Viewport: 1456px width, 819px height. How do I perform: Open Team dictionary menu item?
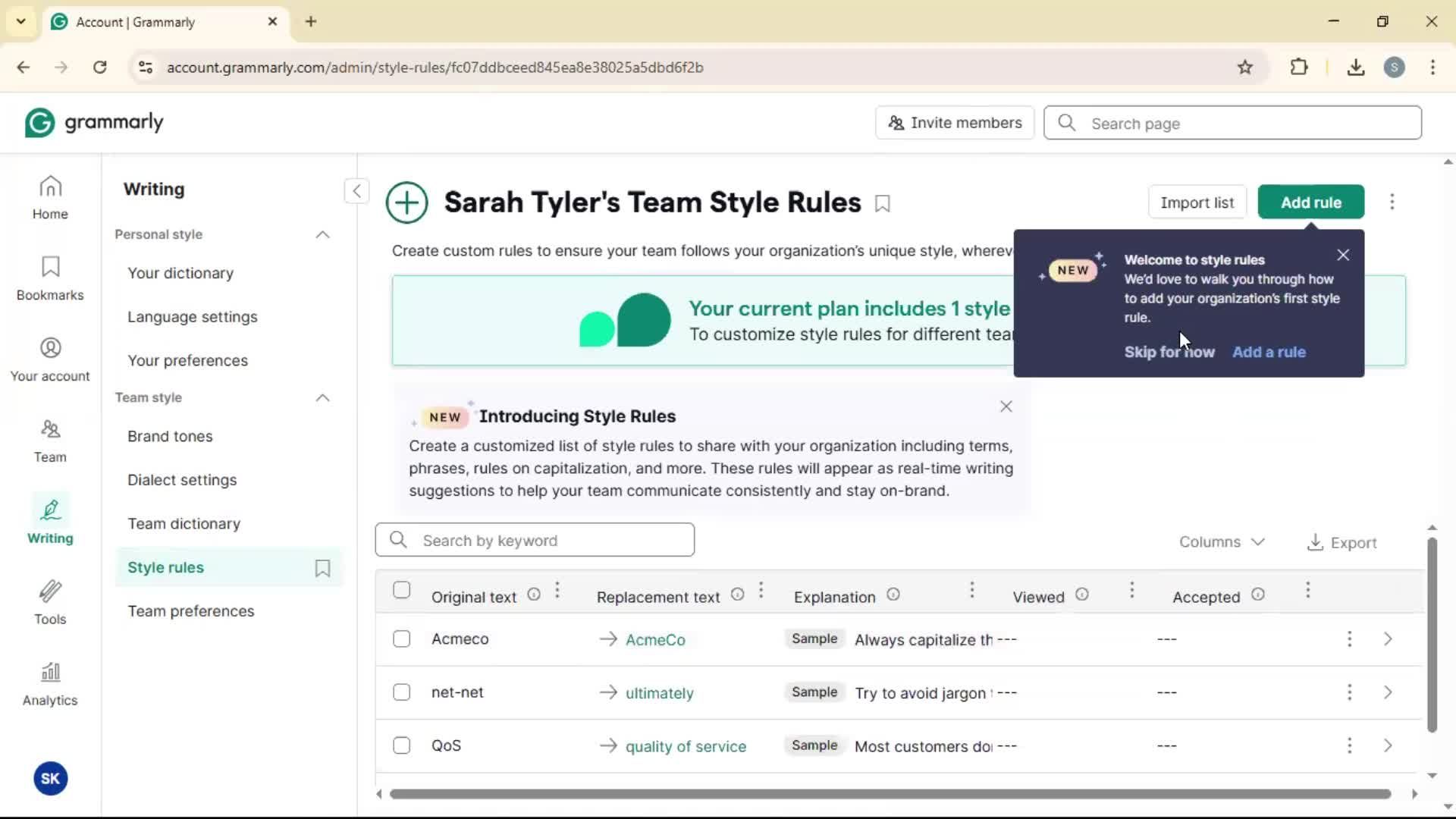point(184,524)
